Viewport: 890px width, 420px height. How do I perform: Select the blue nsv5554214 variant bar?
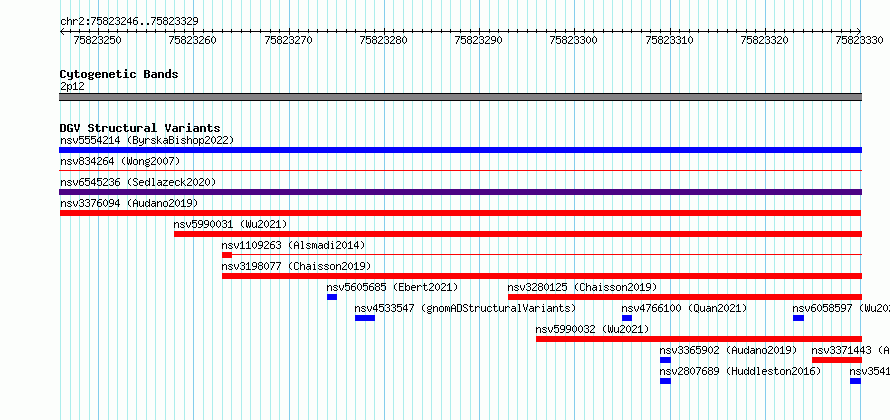[461, 150]
